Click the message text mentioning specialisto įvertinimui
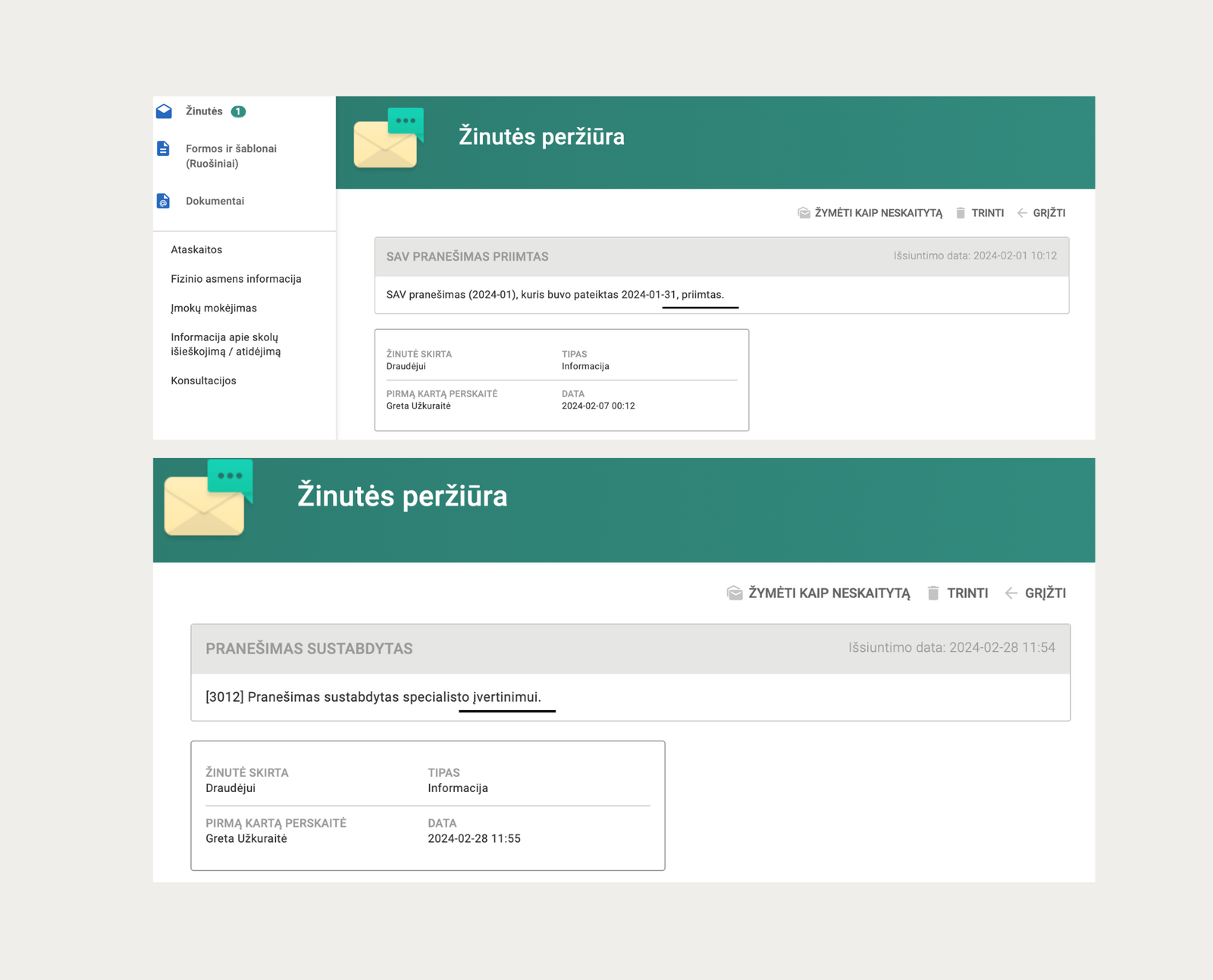Image resolution: width=1213 pixels, height=980 pixels. pos(373,697)
